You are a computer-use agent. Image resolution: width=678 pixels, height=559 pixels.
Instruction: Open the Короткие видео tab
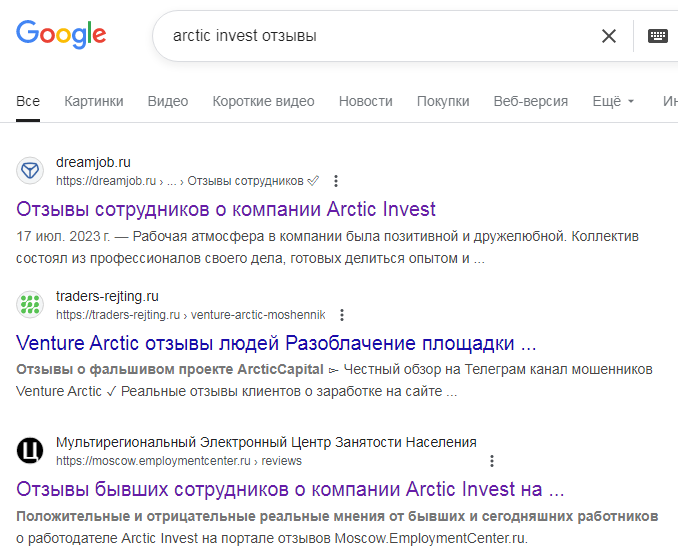(263, 101)
